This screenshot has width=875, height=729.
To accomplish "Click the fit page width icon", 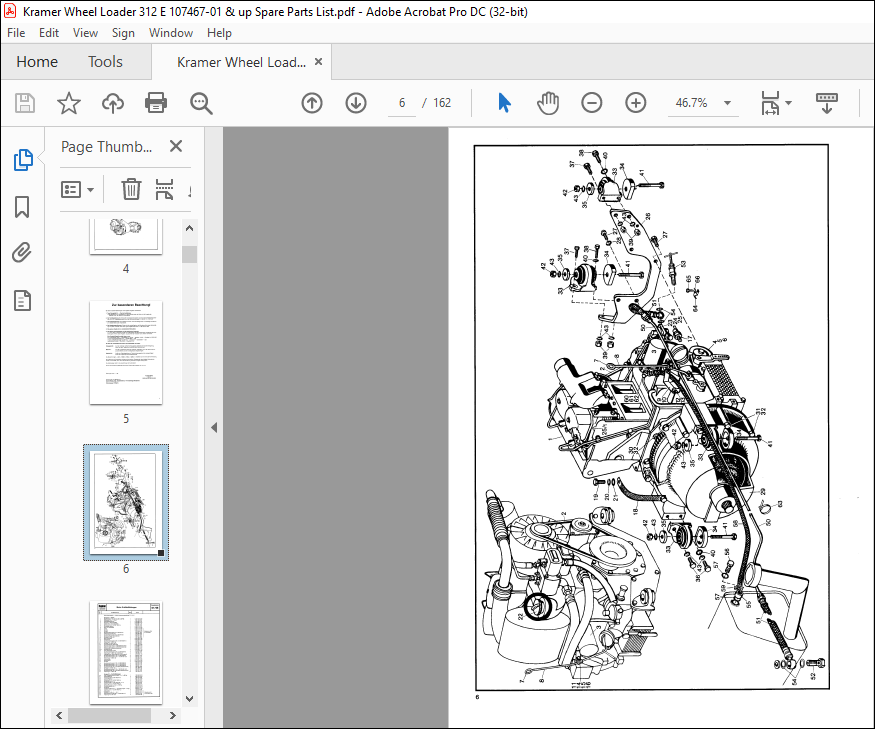I will point(770,103).
